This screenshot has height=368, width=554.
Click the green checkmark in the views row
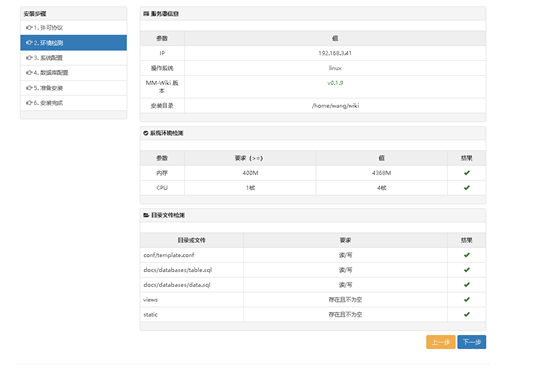point(467,299)
